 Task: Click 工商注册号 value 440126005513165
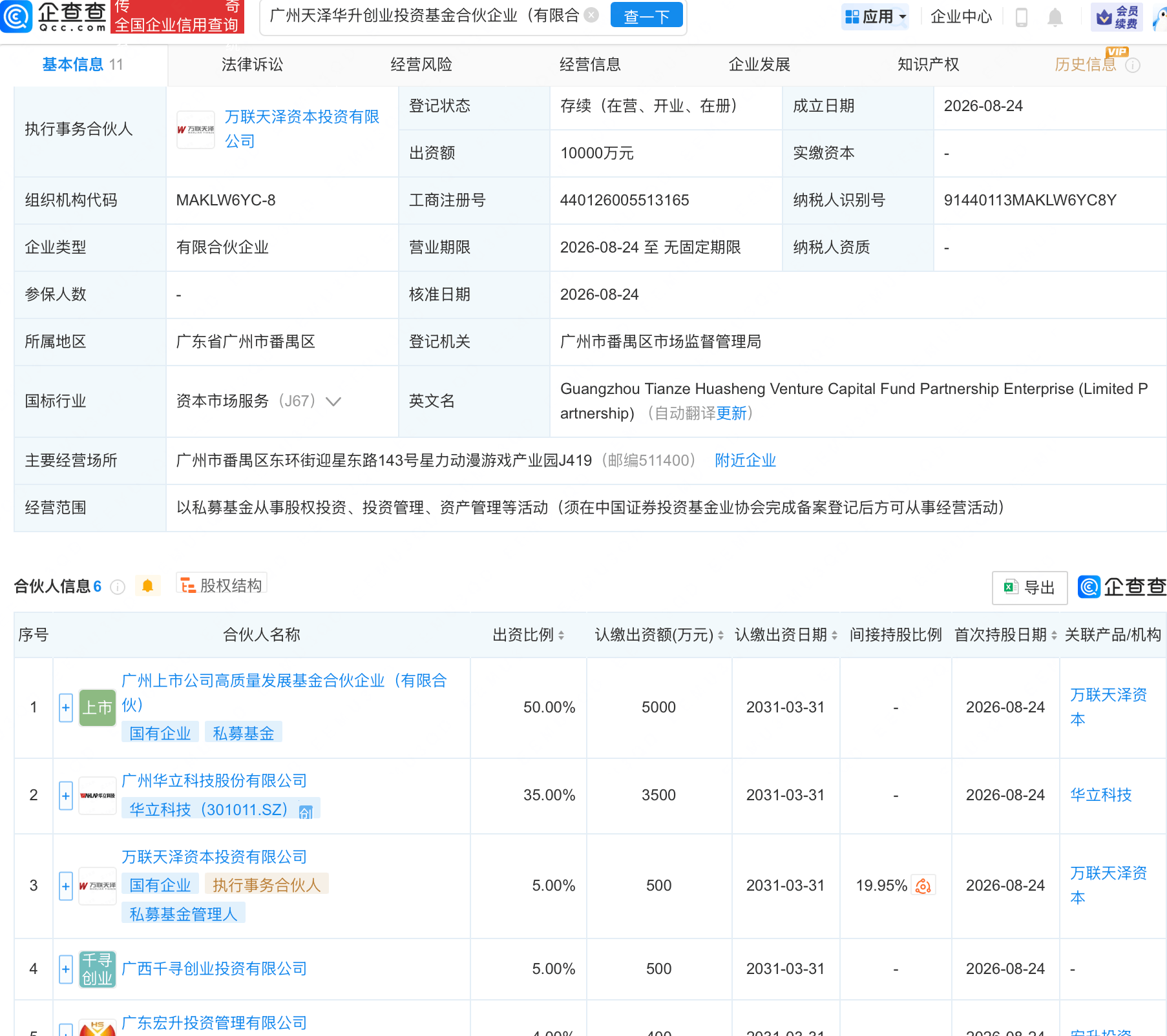pos(624,200)
